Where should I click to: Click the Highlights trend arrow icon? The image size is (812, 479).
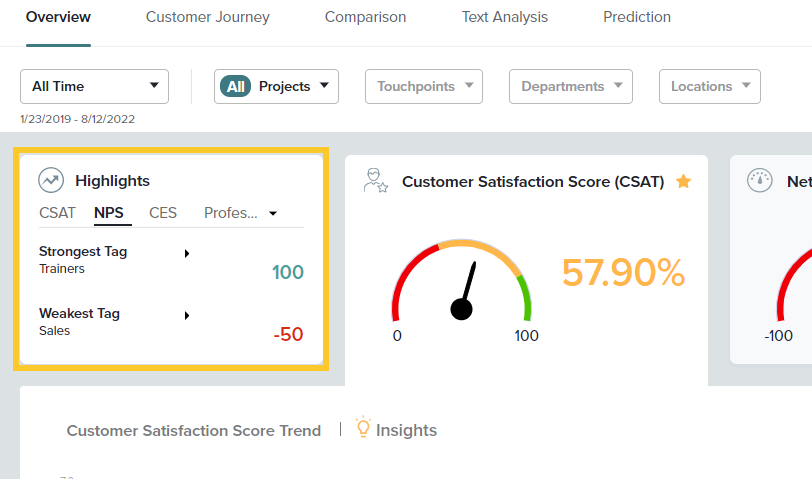[51, 180]
